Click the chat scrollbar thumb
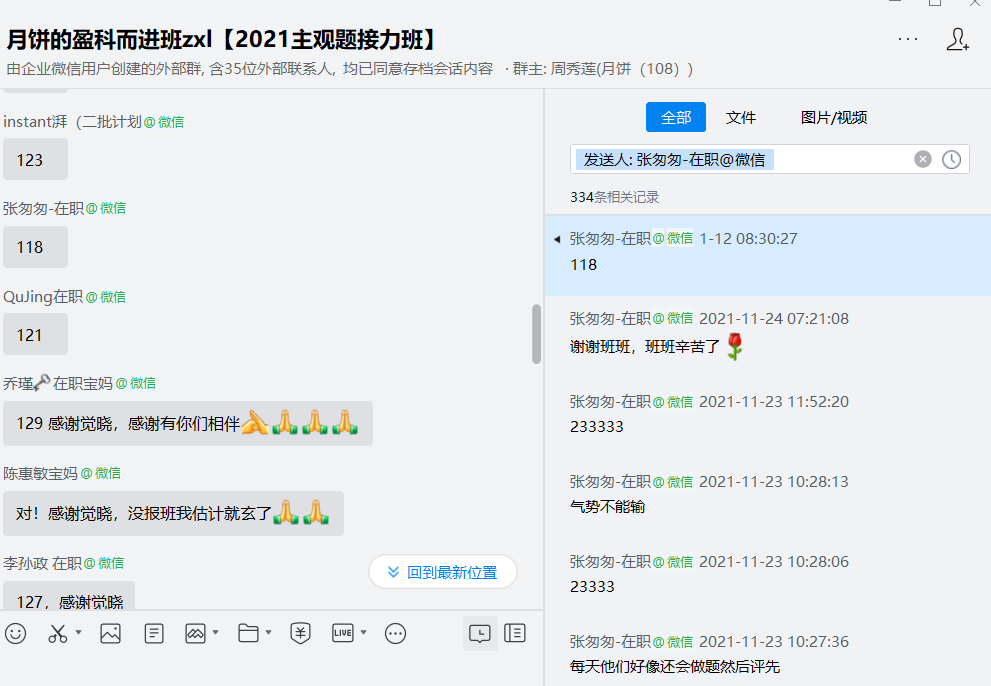The image size is (991, 686). point(537,334)
